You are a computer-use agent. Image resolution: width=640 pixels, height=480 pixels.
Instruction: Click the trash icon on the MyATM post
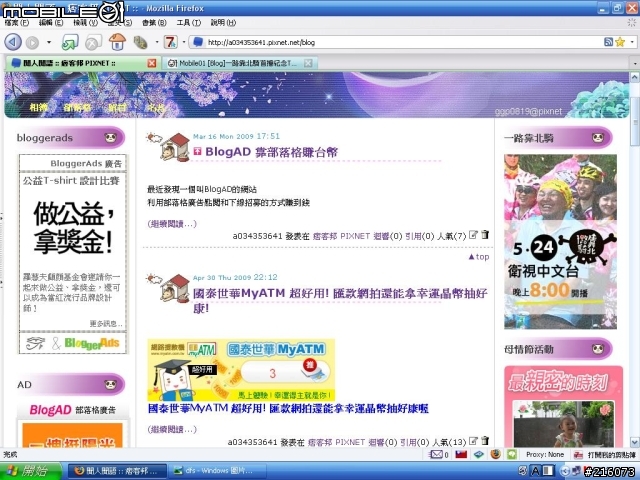coord(485,441)
